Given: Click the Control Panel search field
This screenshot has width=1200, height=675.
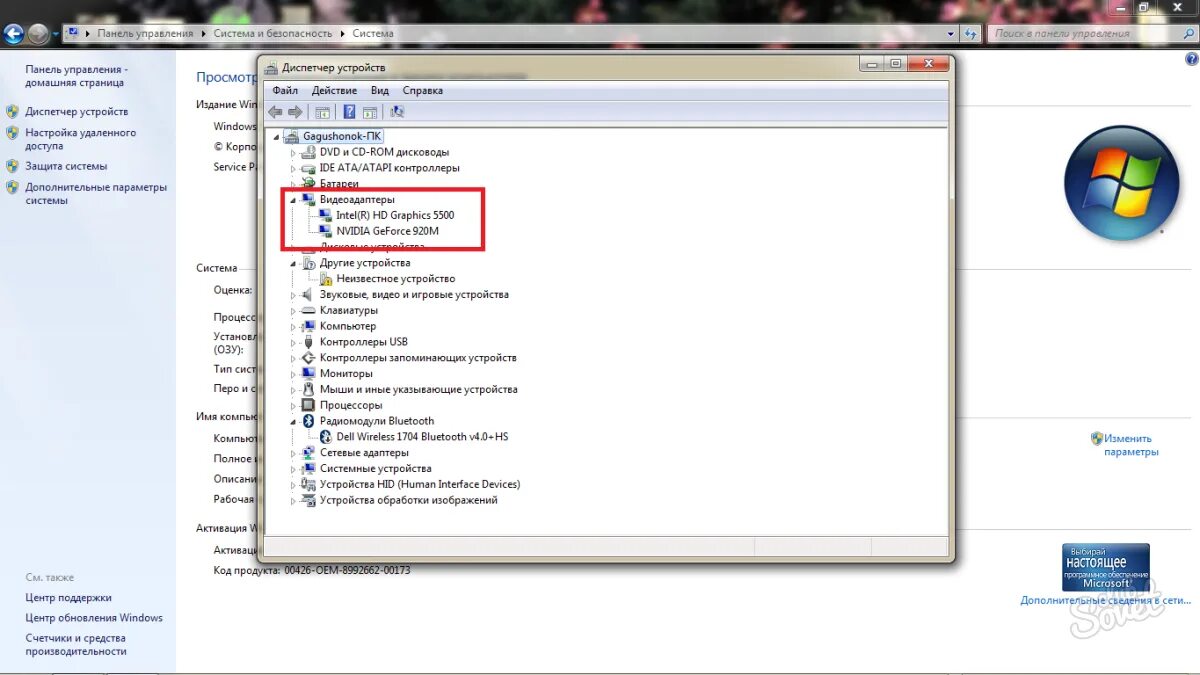Looking at the screenshot, I should (x=1091, y=33).
